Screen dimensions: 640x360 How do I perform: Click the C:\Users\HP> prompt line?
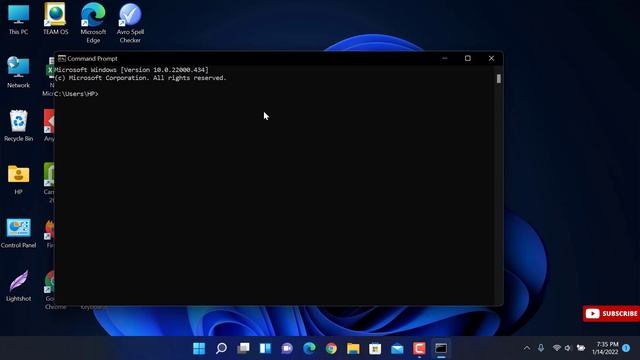(x=76, y=94)
